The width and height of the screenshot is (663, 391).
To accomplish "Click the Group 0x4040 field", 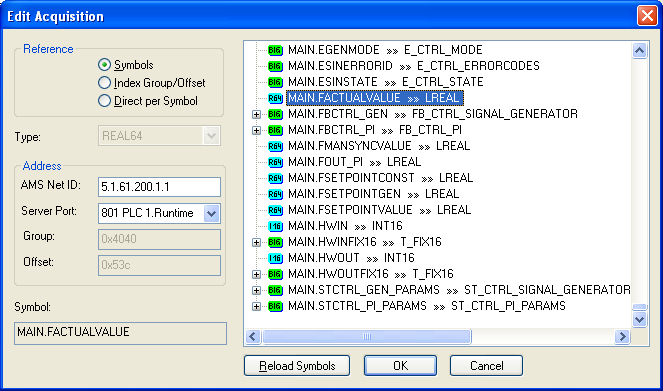I will 159,239.
